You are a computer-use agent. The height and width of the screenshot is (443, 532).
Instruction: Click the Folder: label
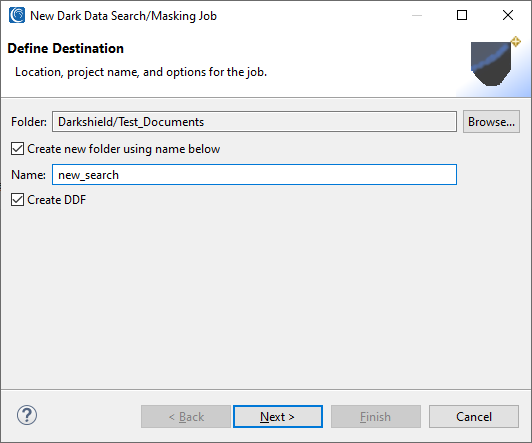[x=29, y=122]
